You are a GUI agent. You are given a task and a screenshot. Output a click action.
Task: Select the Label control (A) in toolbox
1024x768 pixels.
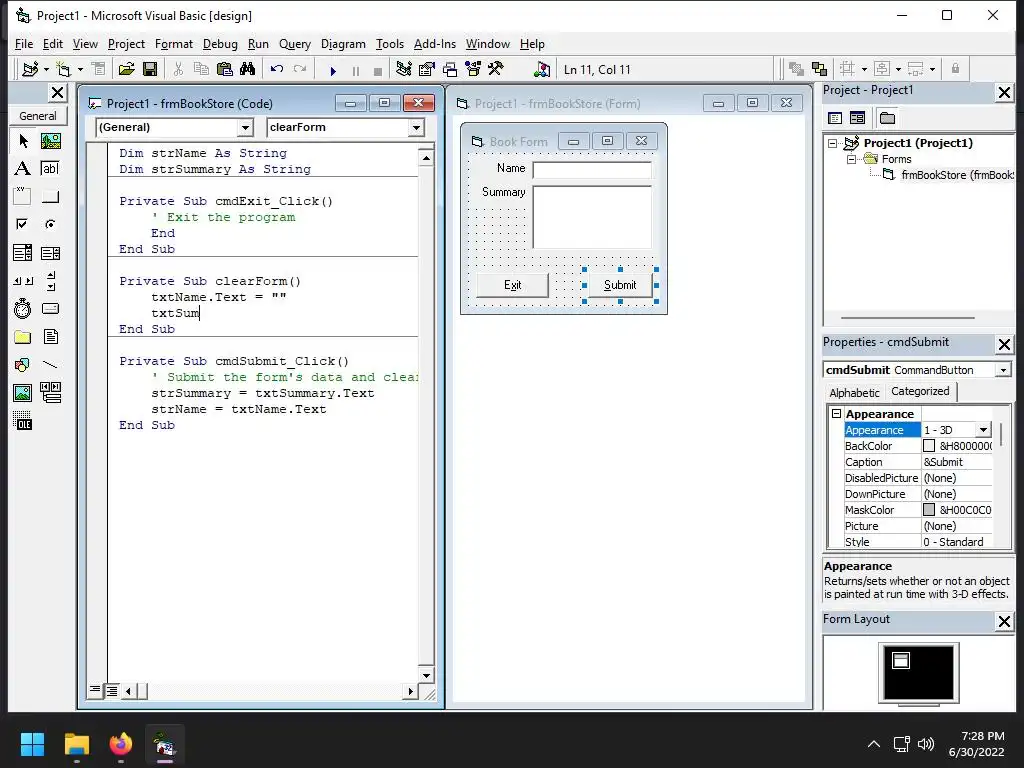point(23,168)
